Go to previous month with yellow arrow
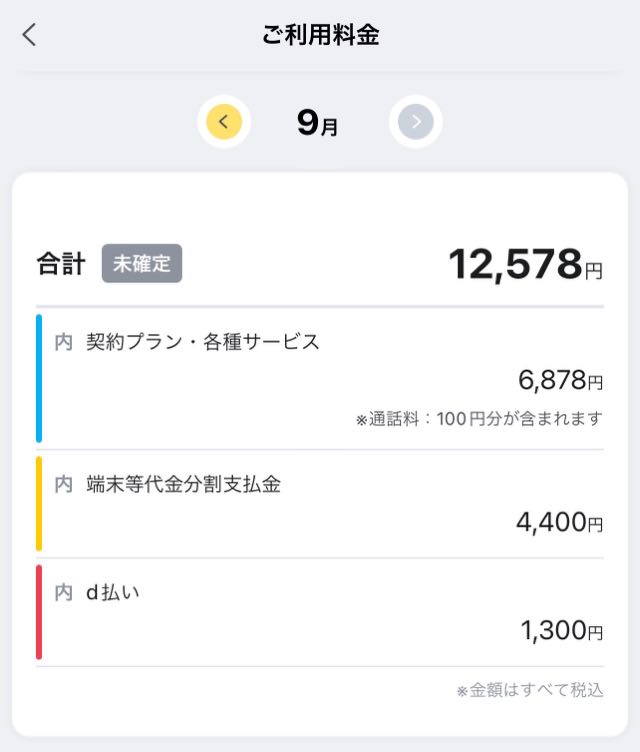The image size is (640, 752). click(x=224, y=122)
